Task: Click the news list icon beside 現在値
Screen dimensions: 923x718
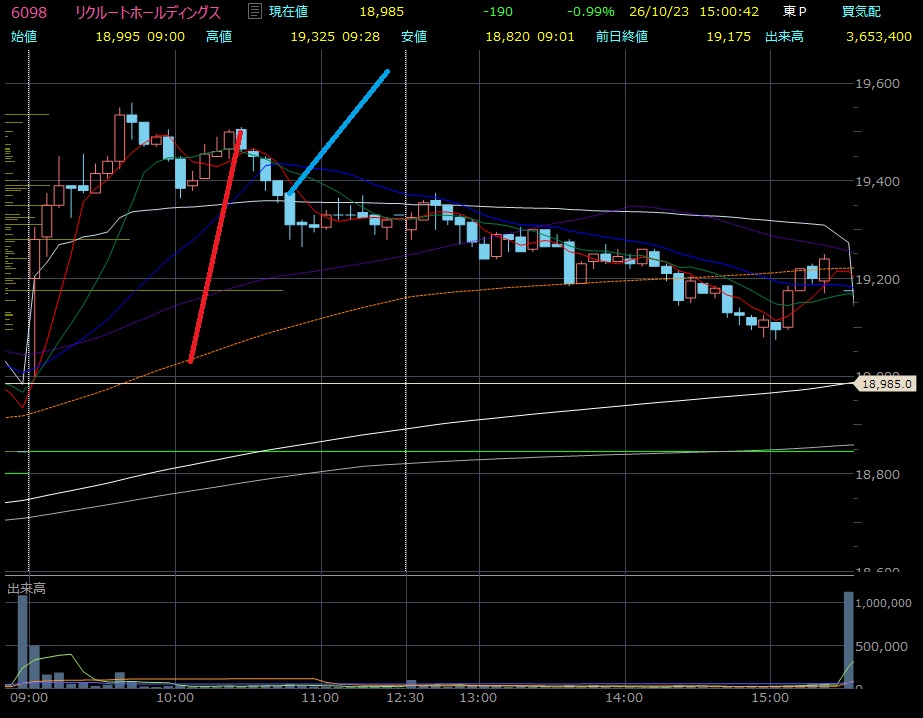Action: pyautogui.click(x=254, y=11)
